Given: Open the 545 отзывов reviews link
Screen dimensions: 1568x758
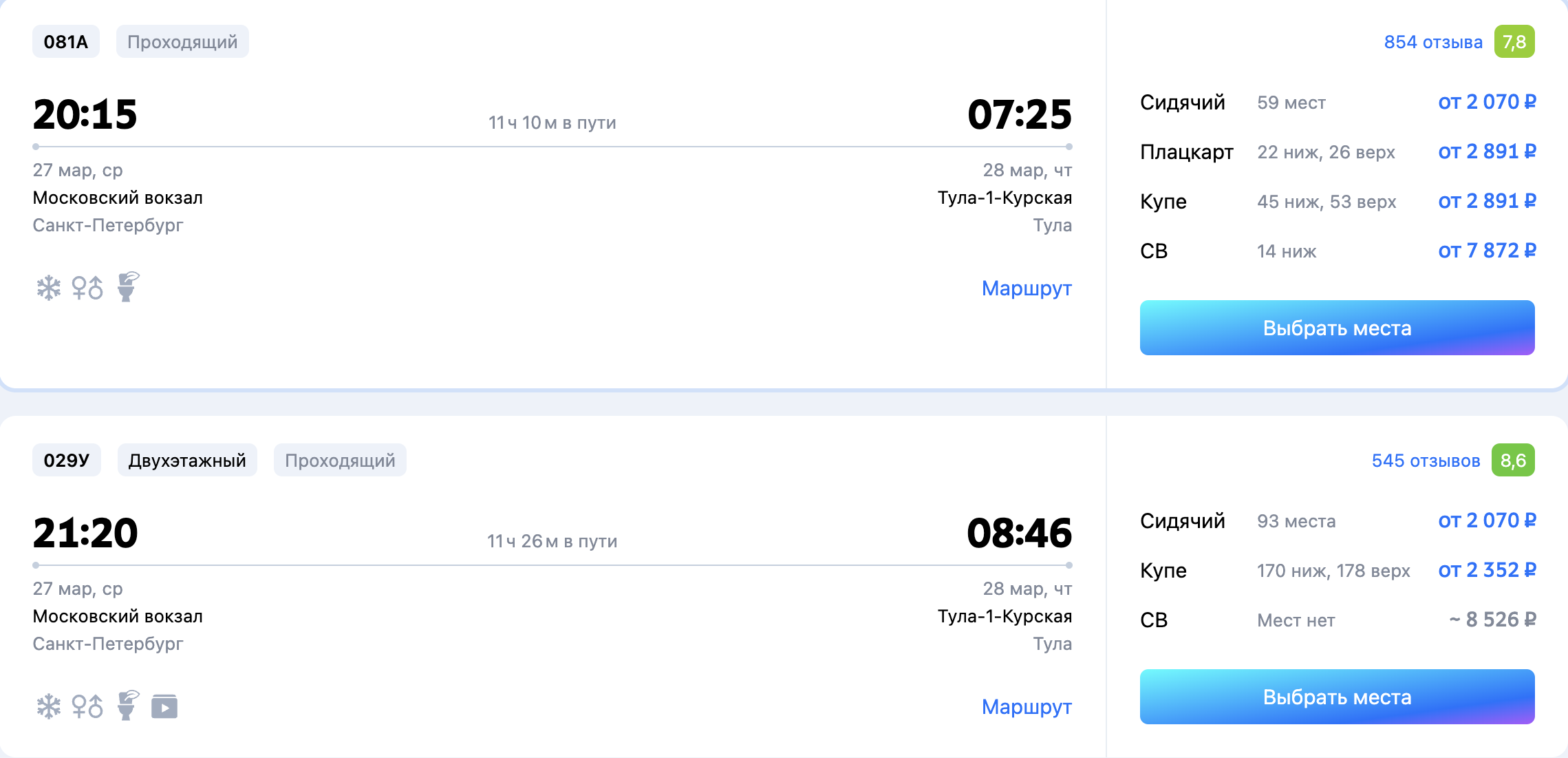Looking at the screenshot, I should (1426, 461).
